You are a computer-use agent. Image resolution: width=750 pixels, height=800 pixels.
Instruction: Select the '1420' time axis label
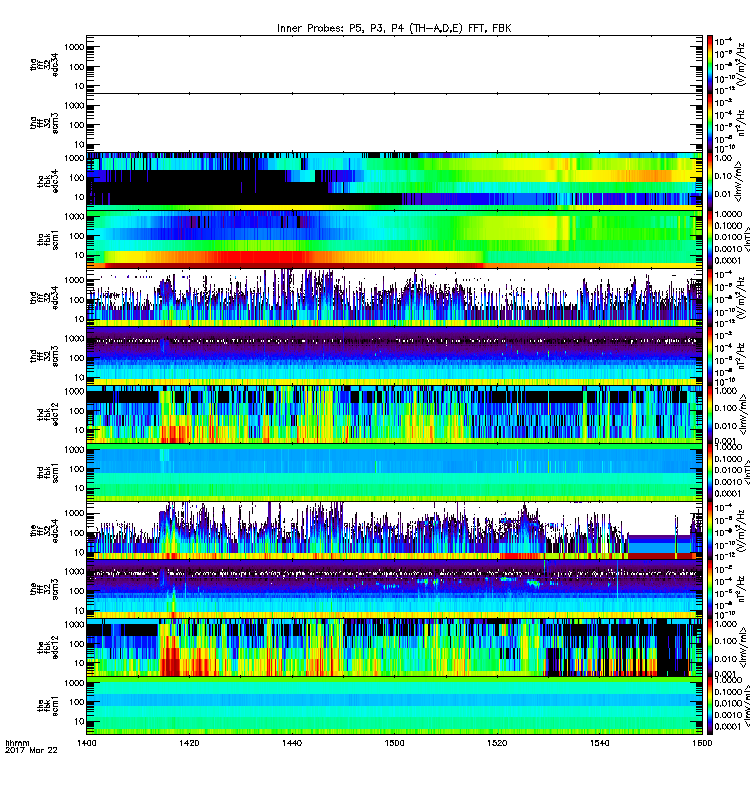pos(189,743)
